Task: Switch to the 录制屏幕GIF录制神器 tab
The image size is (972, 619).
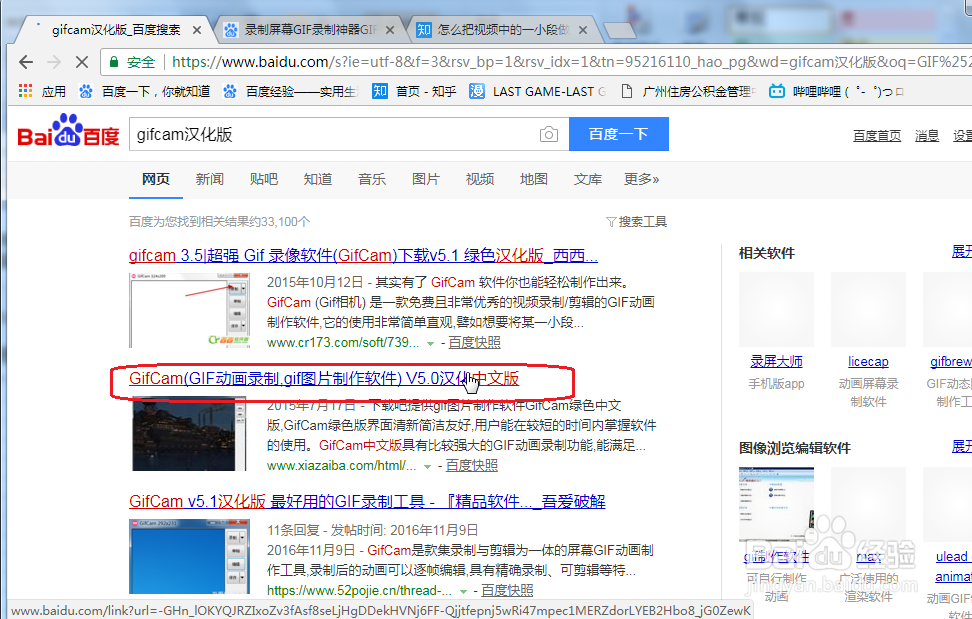Action: tap(310, 30)
